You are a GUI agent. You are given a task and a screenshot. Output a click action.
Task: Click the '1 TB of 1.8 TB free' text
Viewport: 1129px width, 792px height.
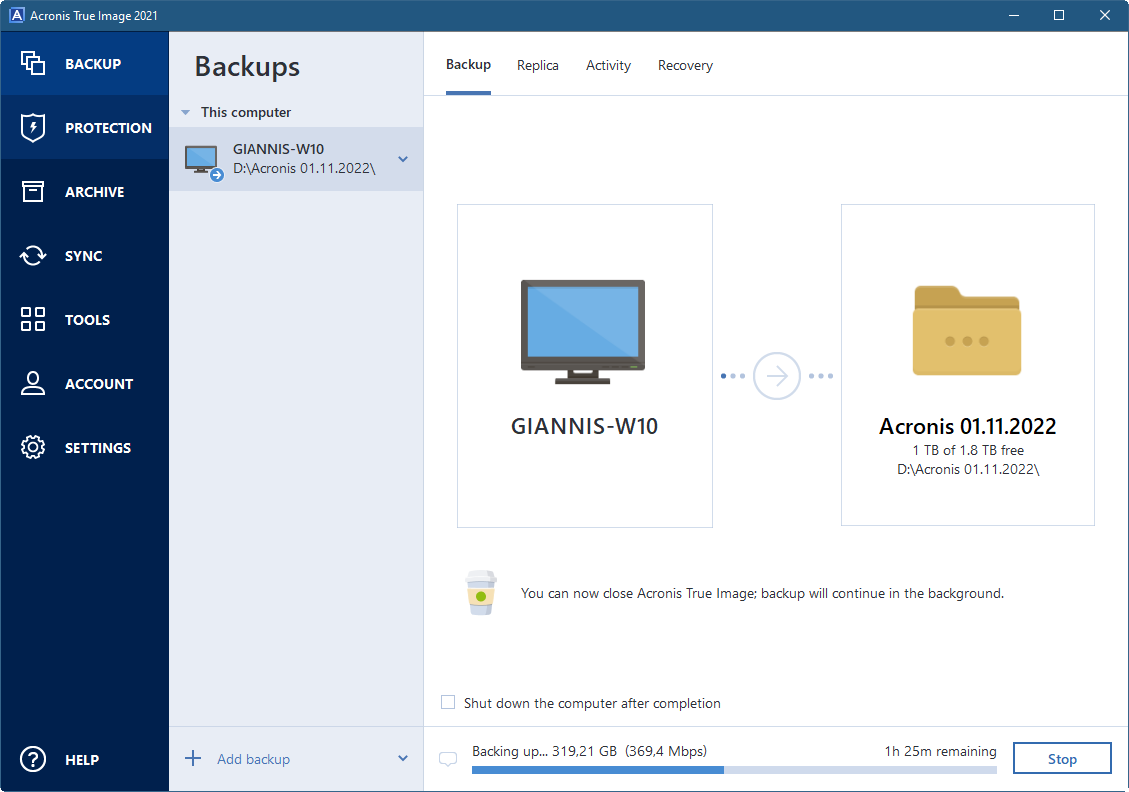click(x=968, y=450)
